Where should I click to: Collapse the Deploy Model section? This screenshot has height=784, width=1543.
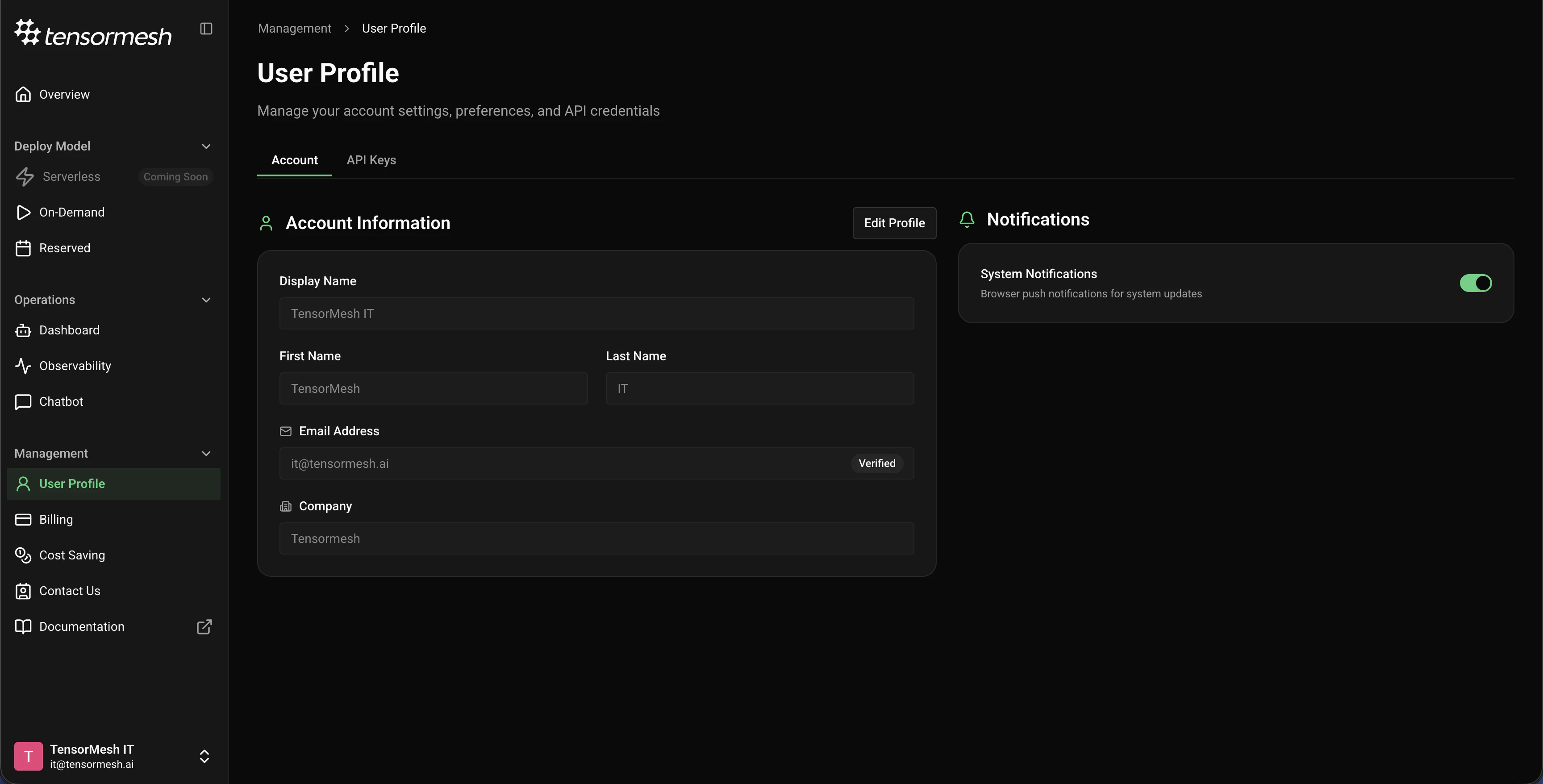tap(206, 146)
